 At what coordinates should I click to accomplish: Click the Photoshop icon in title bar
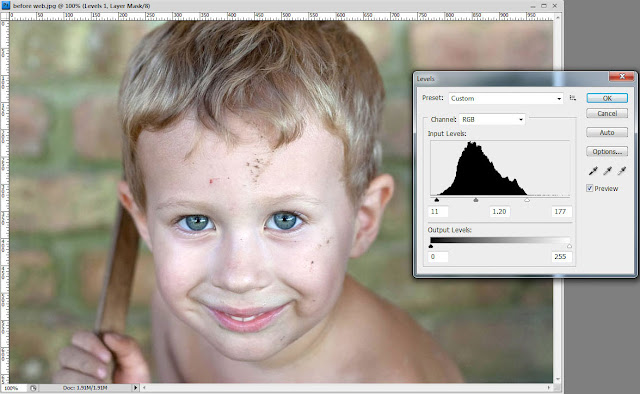click(x=5, y=6)
